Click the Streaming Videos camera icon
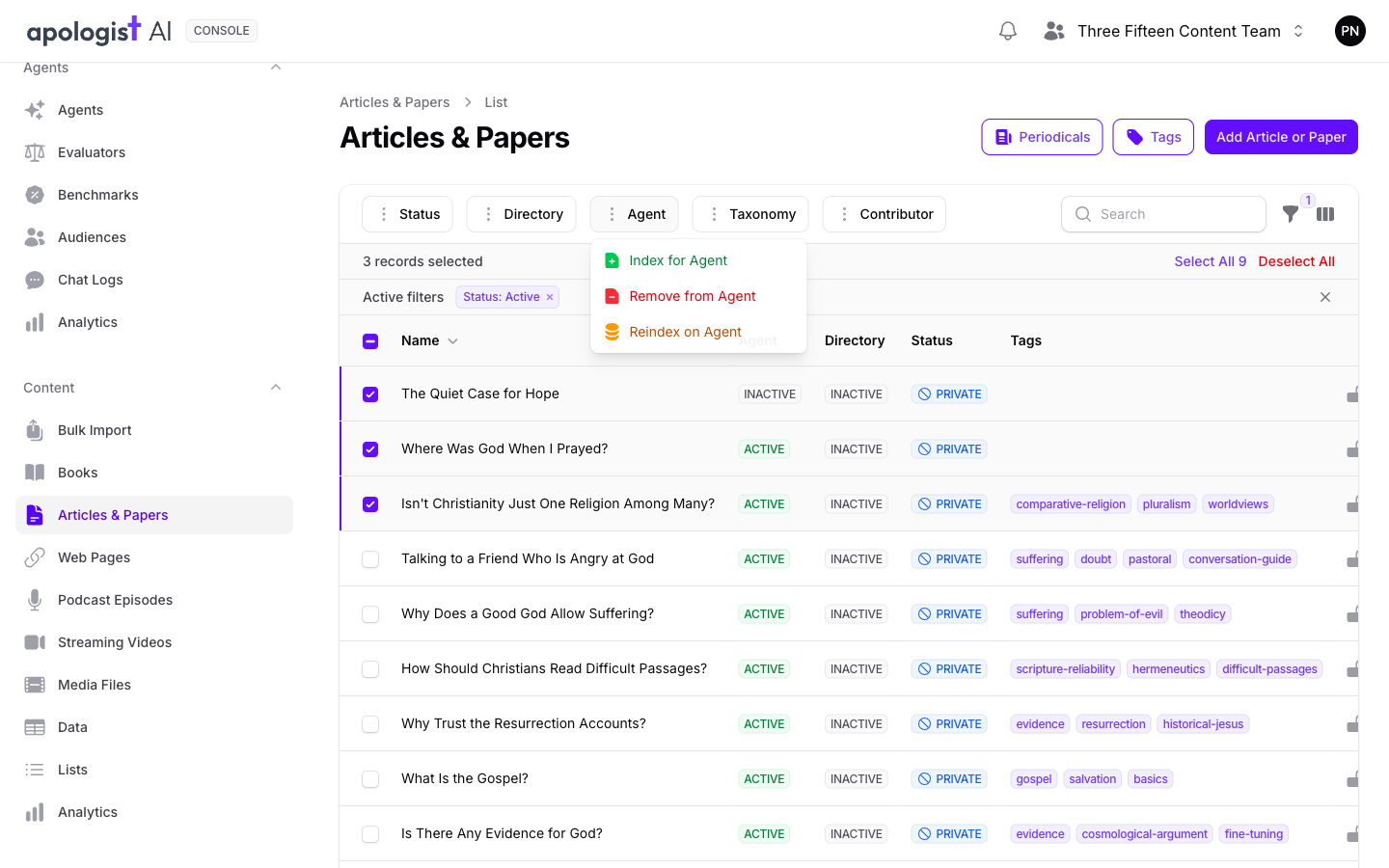The image size is (1389, 868). (x=35, y=642)
